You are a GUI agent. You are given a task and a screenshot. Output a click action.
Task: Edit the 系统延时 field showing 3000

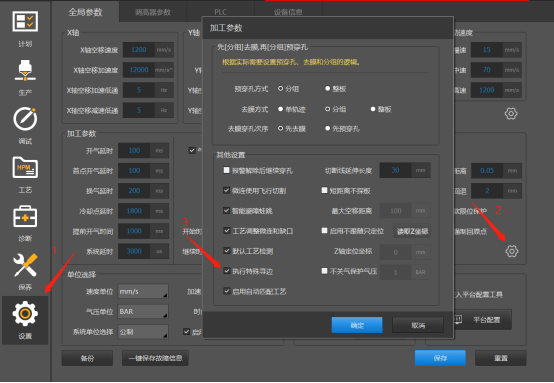pyautogui.click(x=134, y=251)
